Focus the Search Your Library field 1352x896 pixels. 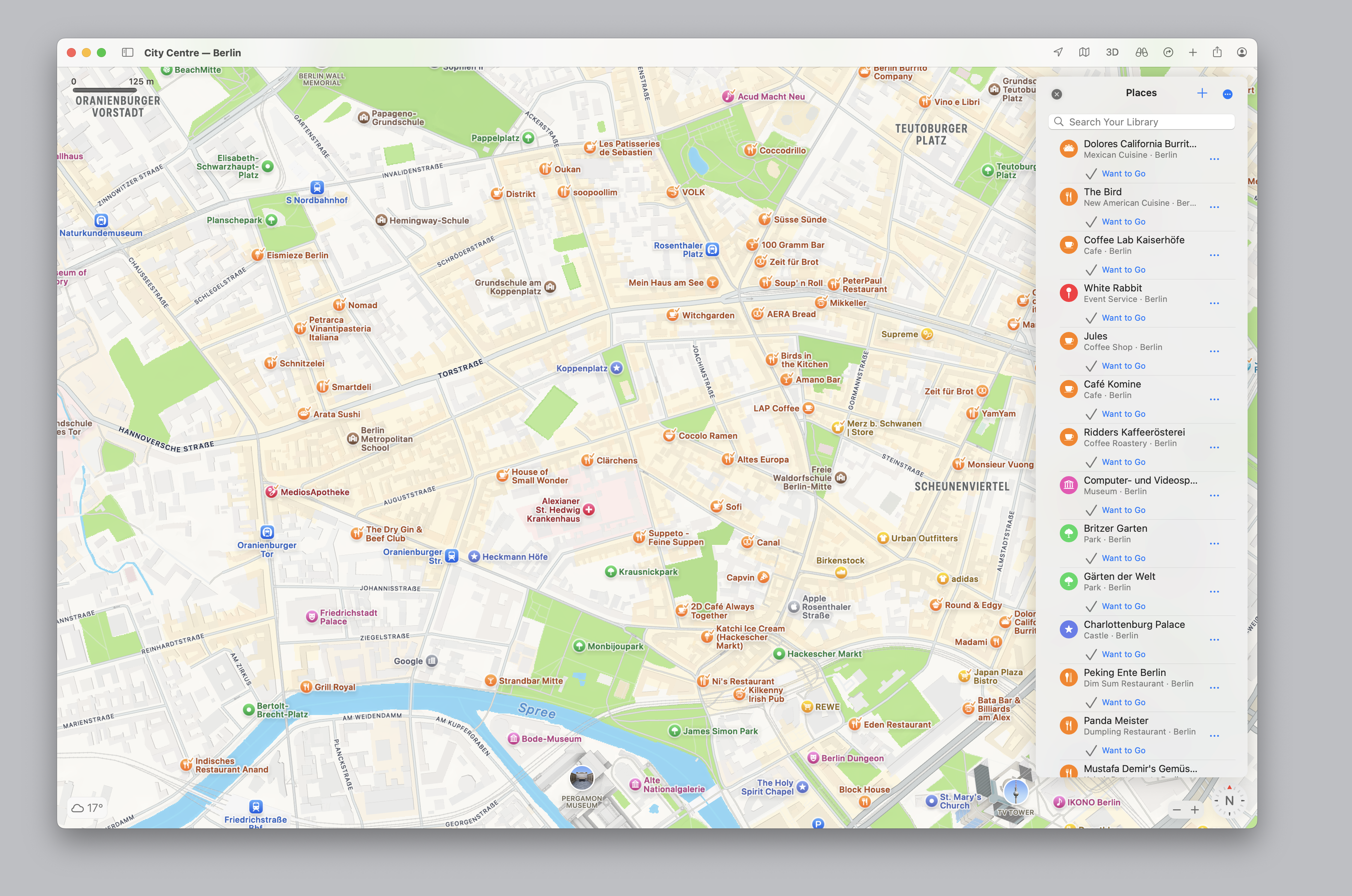[x=1142, y=122]
